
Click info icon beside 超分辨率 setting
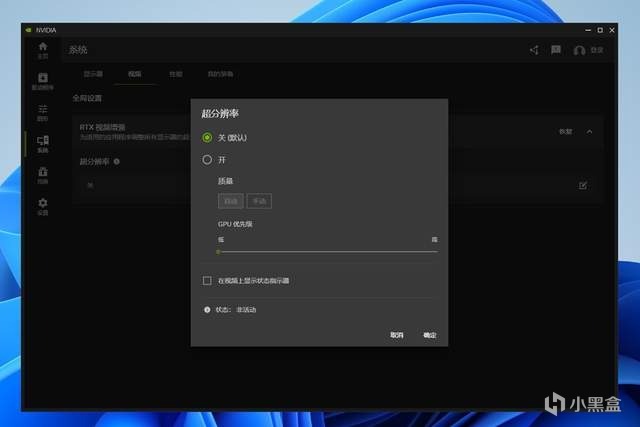117,162
